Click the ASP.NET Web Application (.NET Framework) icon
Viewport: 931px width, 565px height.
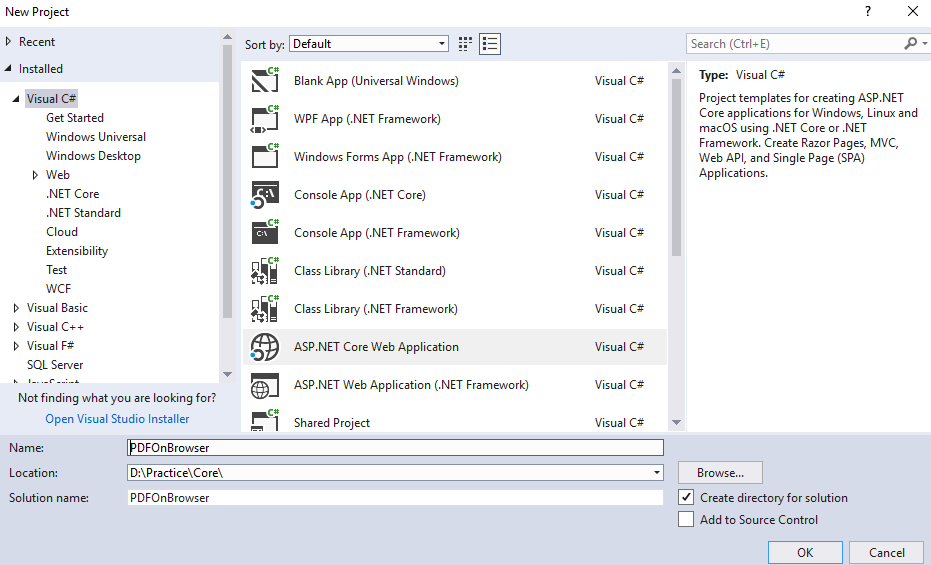click(x=265, y=385)
